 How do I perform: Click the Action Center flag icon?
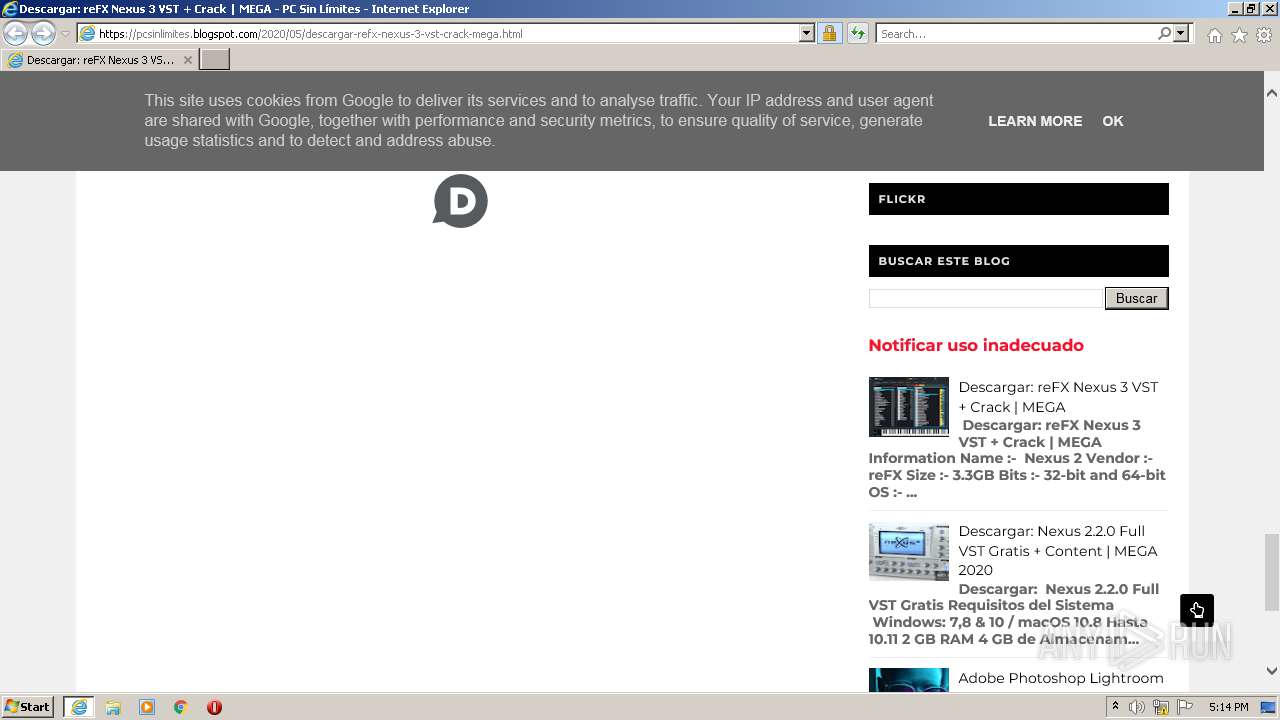point(1185,707)
